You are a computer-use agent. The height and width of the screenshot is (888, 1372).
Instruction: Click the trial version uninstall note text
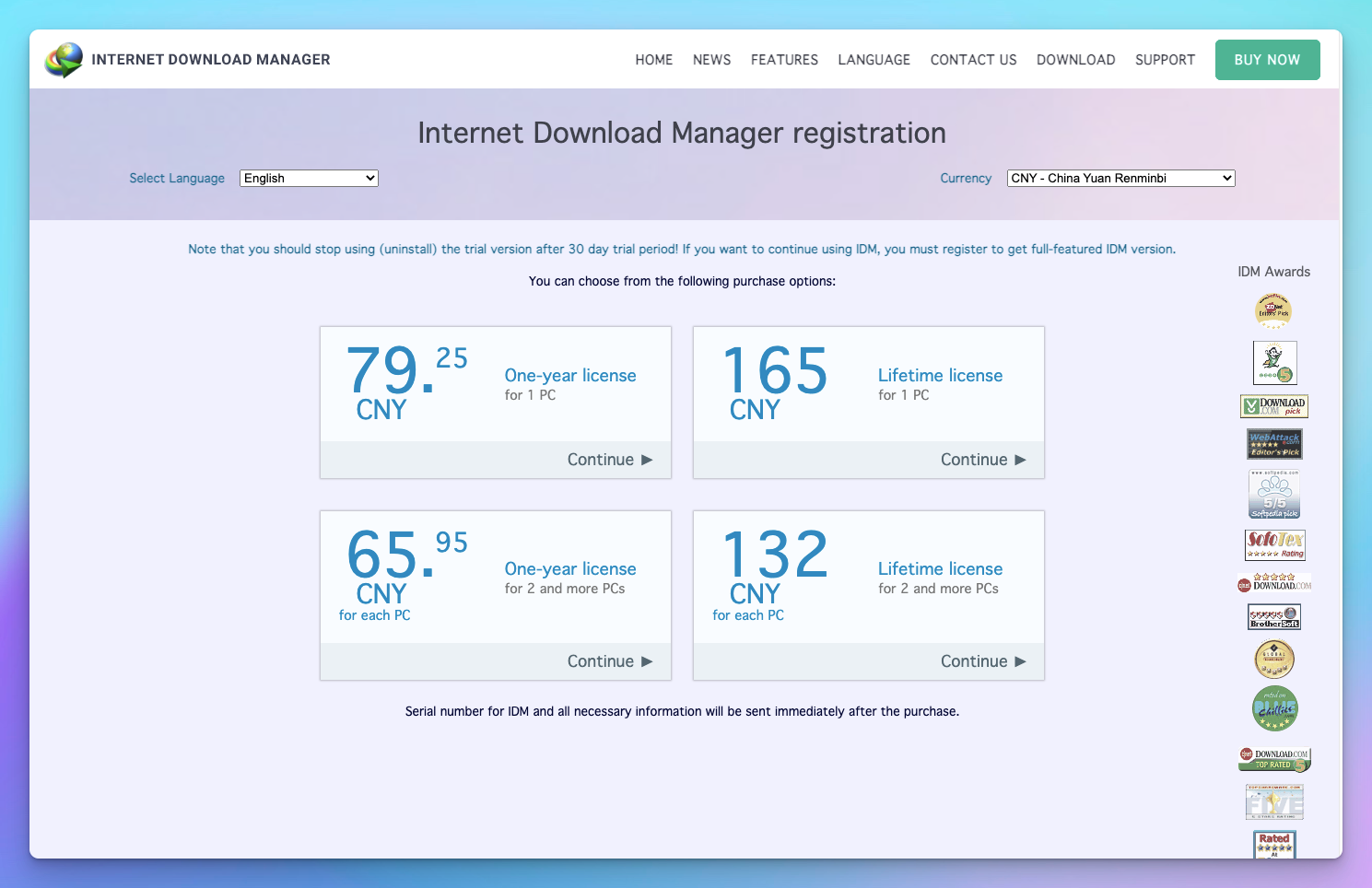click(x=682, y=250)
